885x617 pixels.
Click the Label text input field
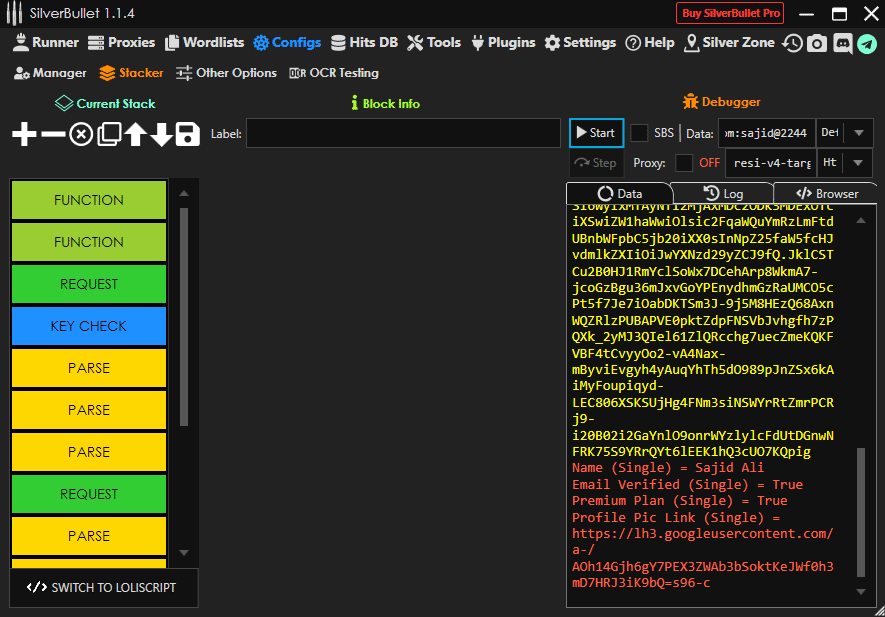click(x=403, y=134)
